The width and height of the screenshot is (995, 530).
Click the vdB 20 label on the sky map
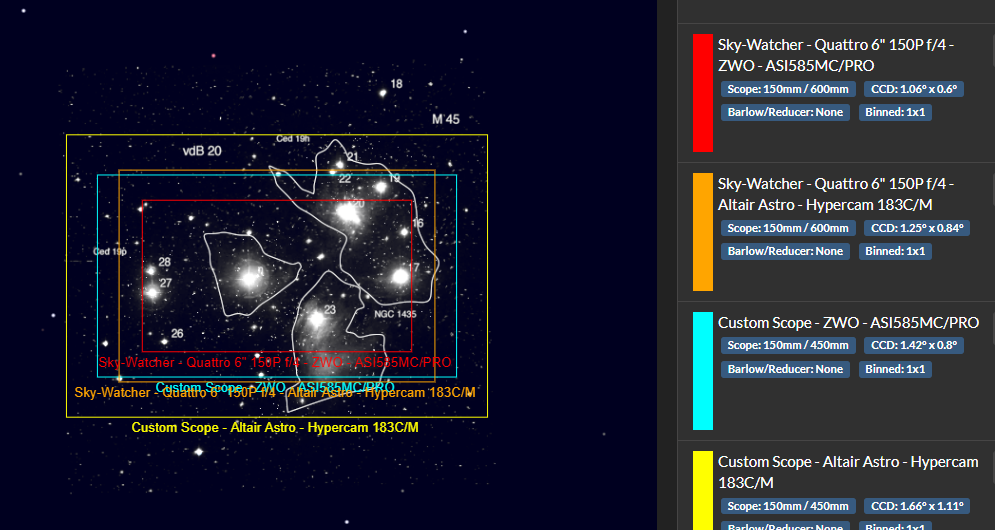[202, 151]
